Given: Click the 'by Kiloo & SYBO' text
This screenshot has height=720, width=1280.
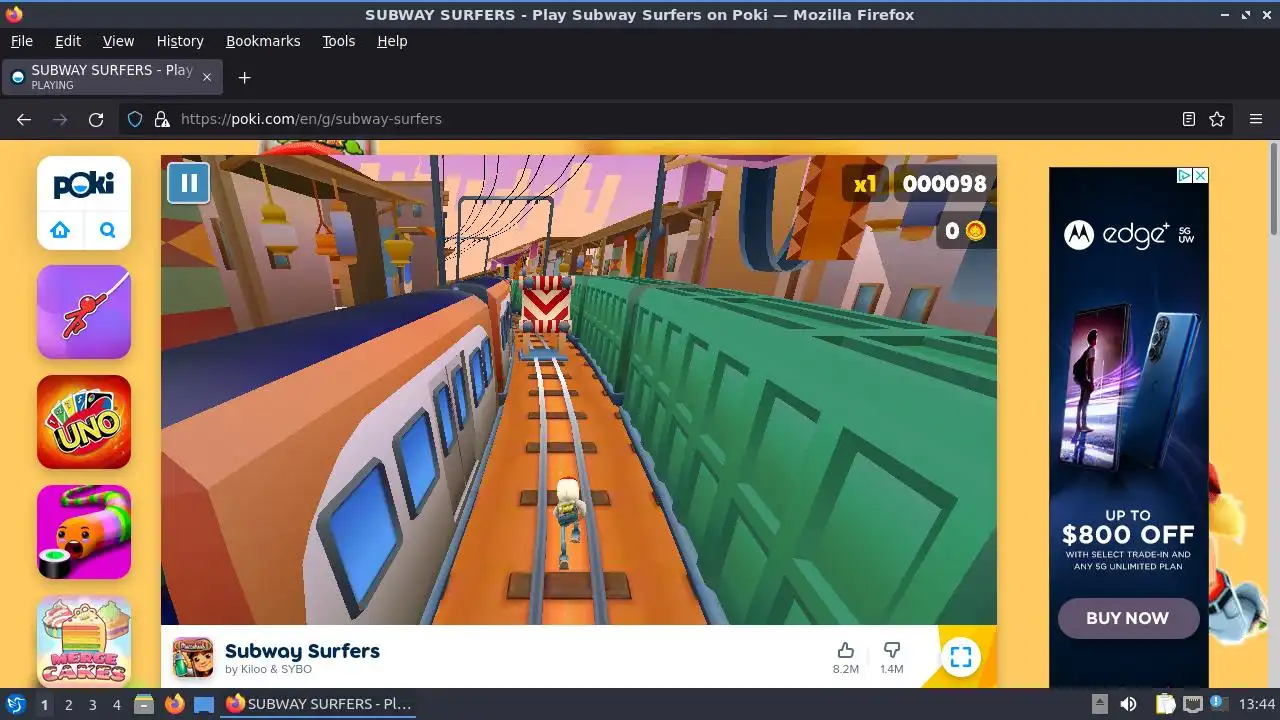Looking at the screenshot, I should tap(269, 670).
